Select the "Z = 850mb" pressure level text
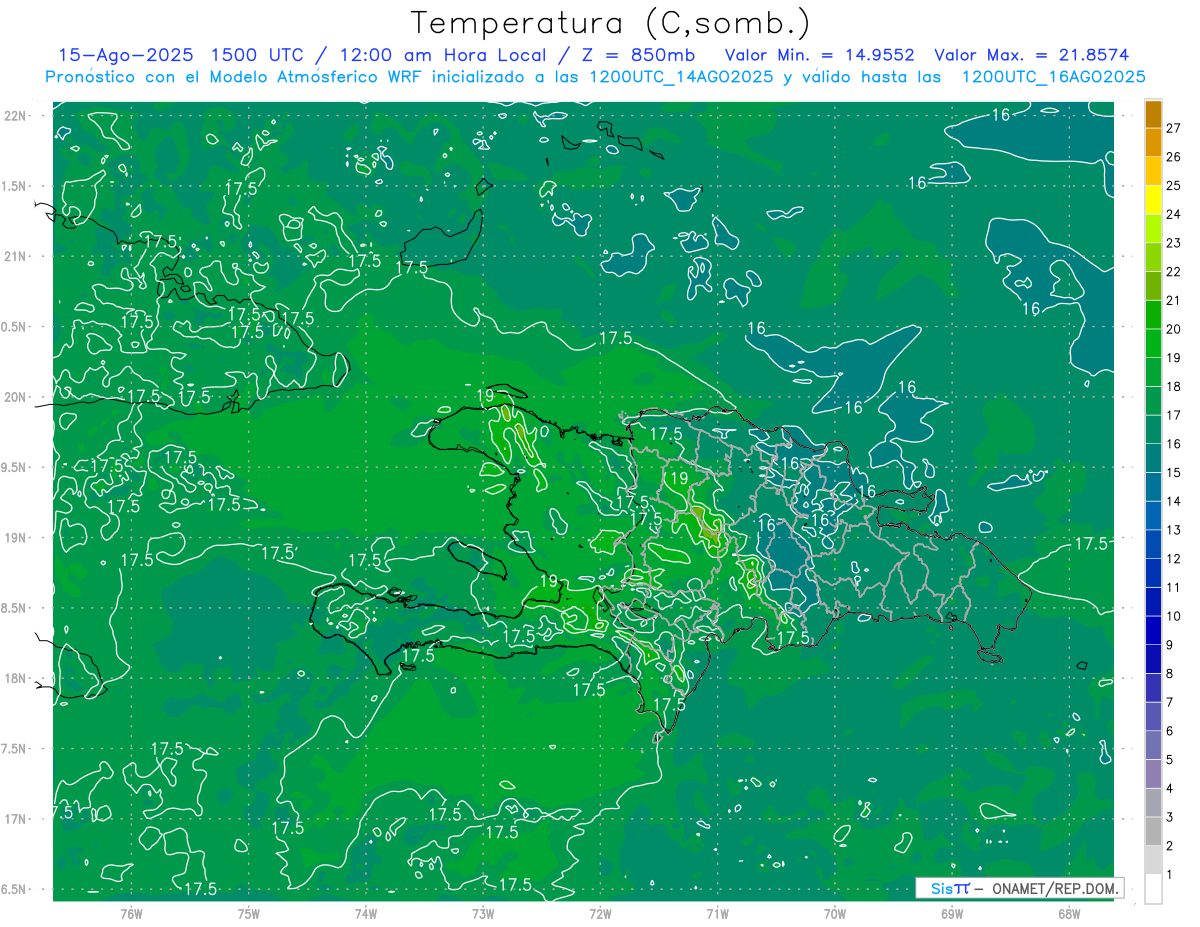 click(x=639, y=55)
